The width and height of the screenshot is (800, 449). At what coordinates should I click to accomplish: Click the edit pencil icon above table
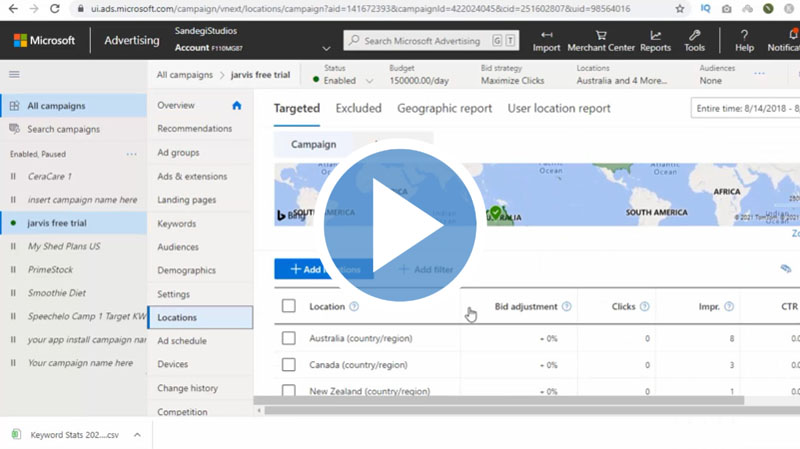786,268
